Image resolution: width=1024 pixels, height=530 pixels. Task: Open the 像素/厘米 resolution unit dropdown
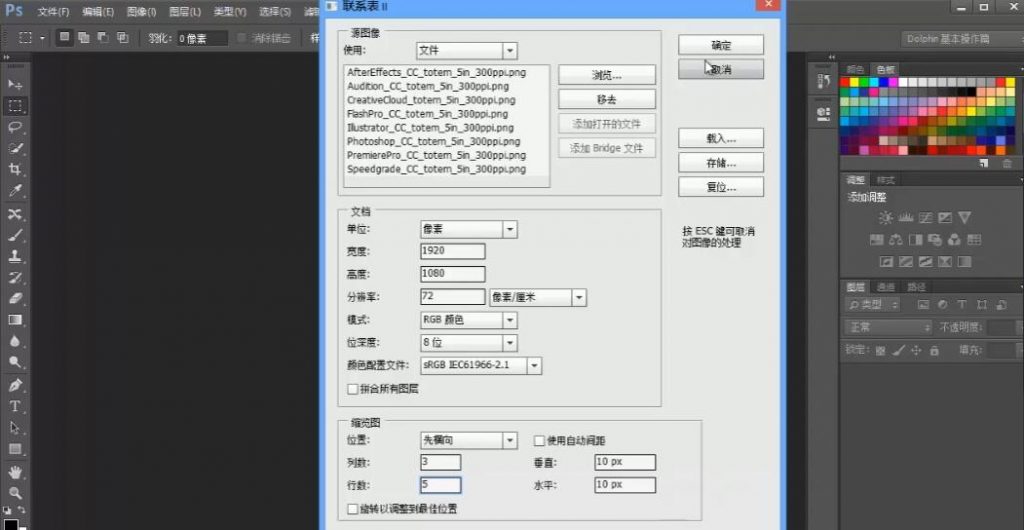(537, 297)
